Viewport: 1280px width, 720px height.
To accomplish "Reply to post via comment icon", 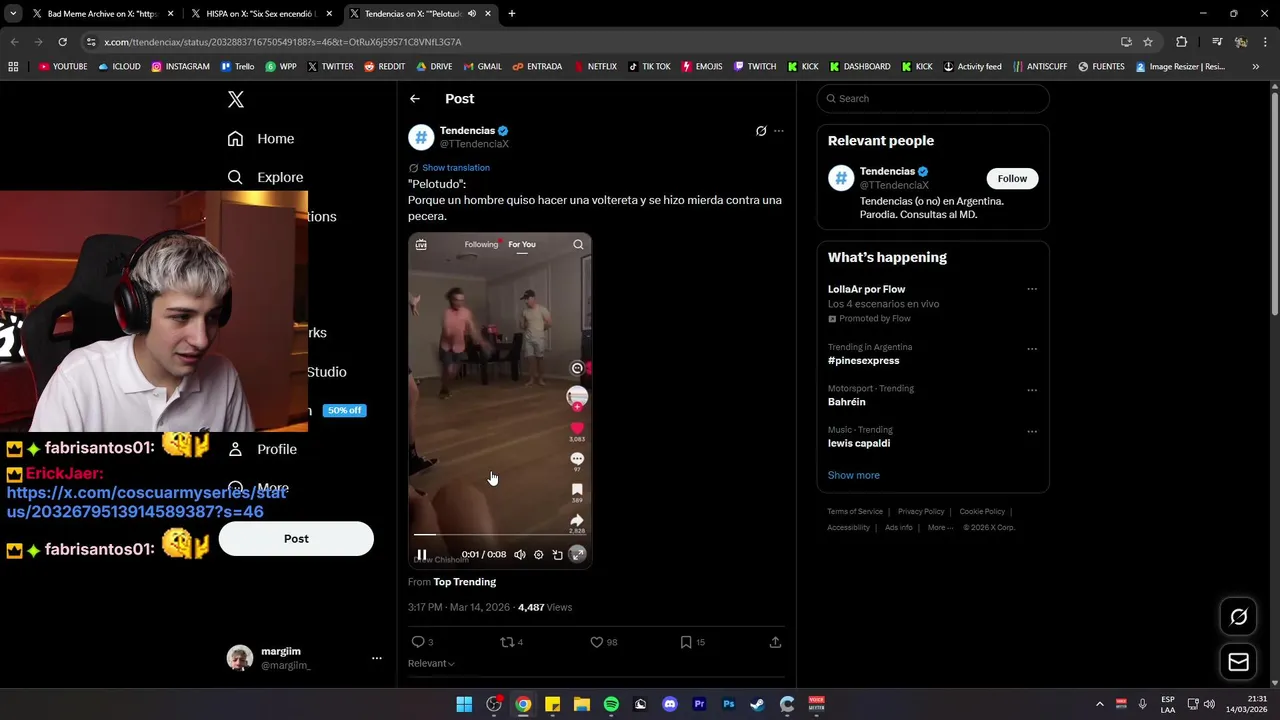I will click(418, 642).
